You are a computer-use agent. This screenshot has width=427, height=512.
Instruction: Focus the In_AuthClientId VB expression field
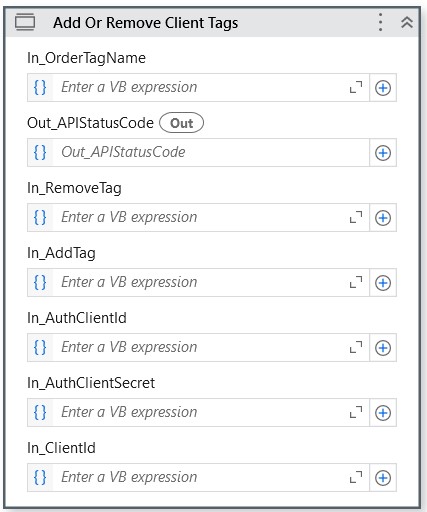click(x=198, y=348)
